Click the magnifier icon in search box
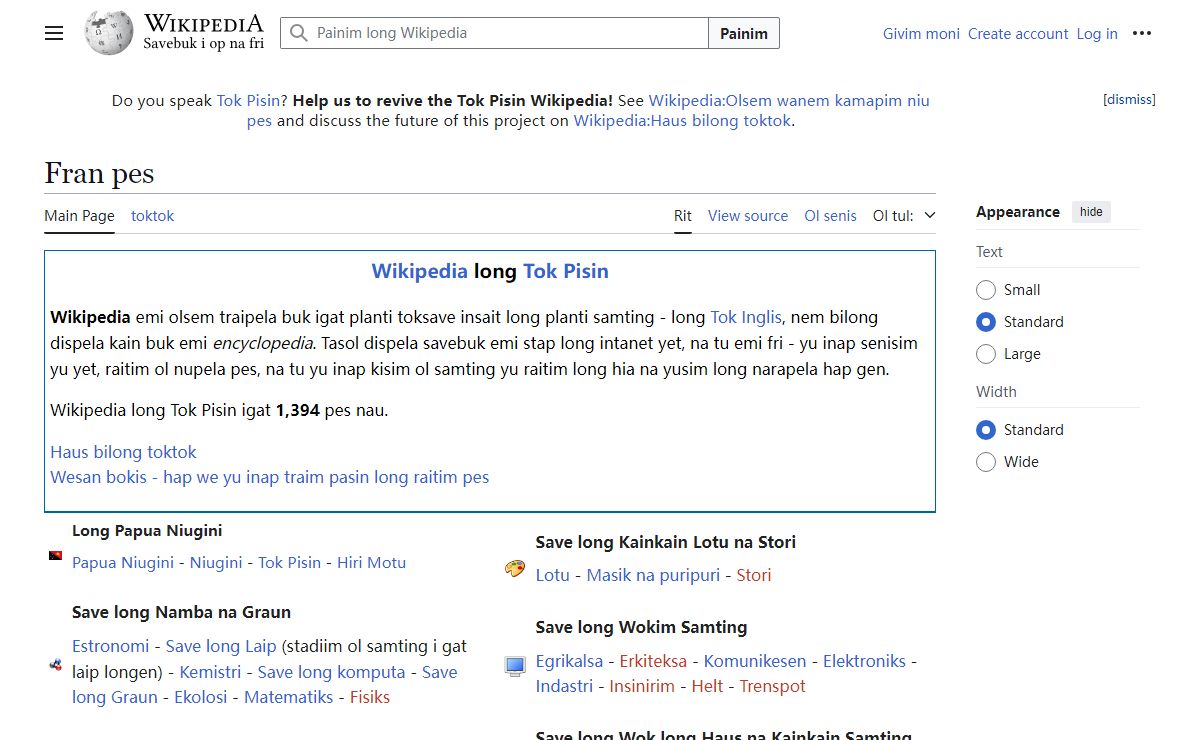The image size is (1200, 740). point(298,33)
